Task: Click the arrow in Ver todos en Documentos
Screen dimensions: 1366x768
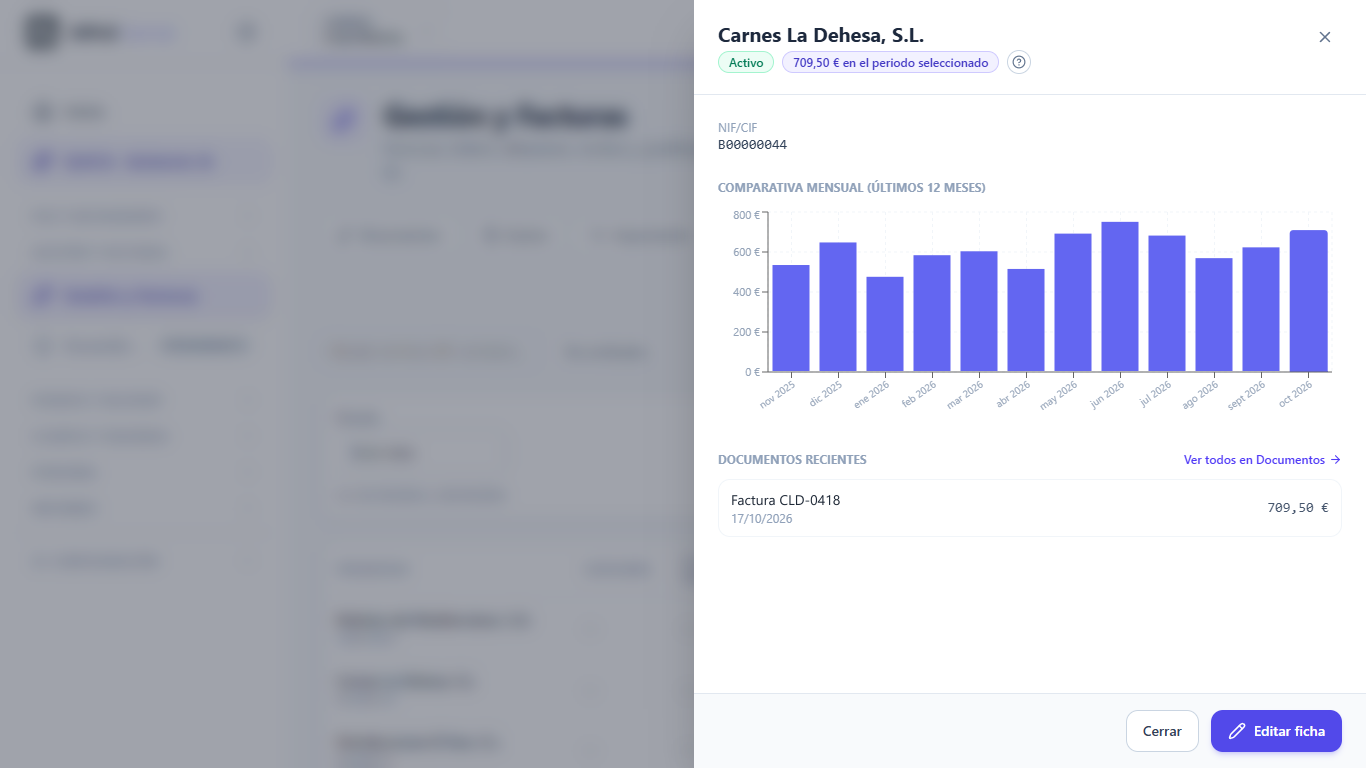Action: (1335, 460)
